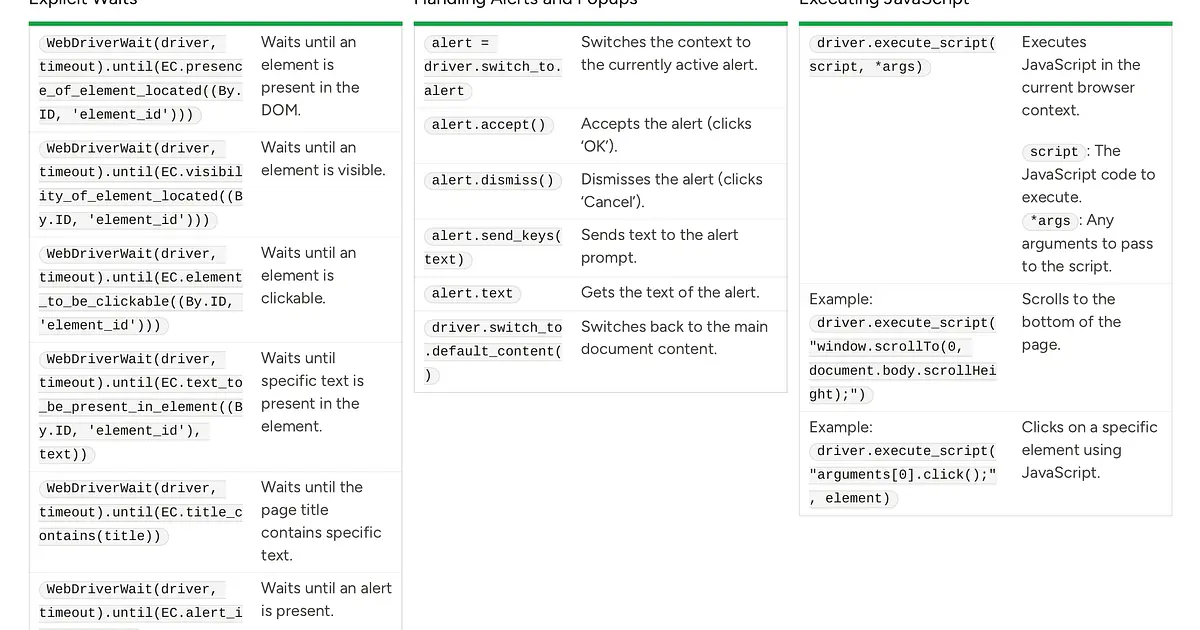Click 'Waits until an alert is present' text
The image size is (1200, 630).
coord(326,599)
